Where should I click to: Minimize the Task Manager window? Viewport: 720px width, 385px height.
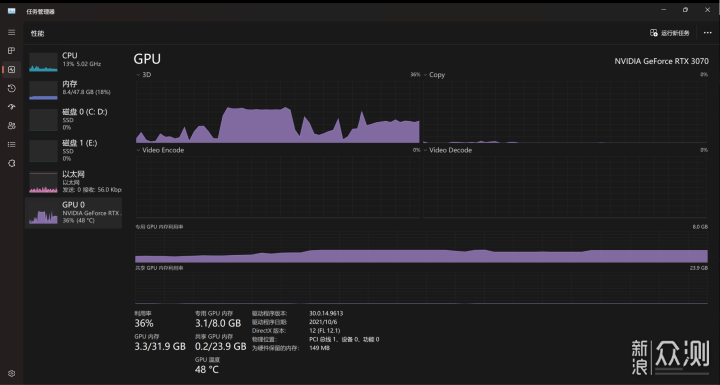664,10
